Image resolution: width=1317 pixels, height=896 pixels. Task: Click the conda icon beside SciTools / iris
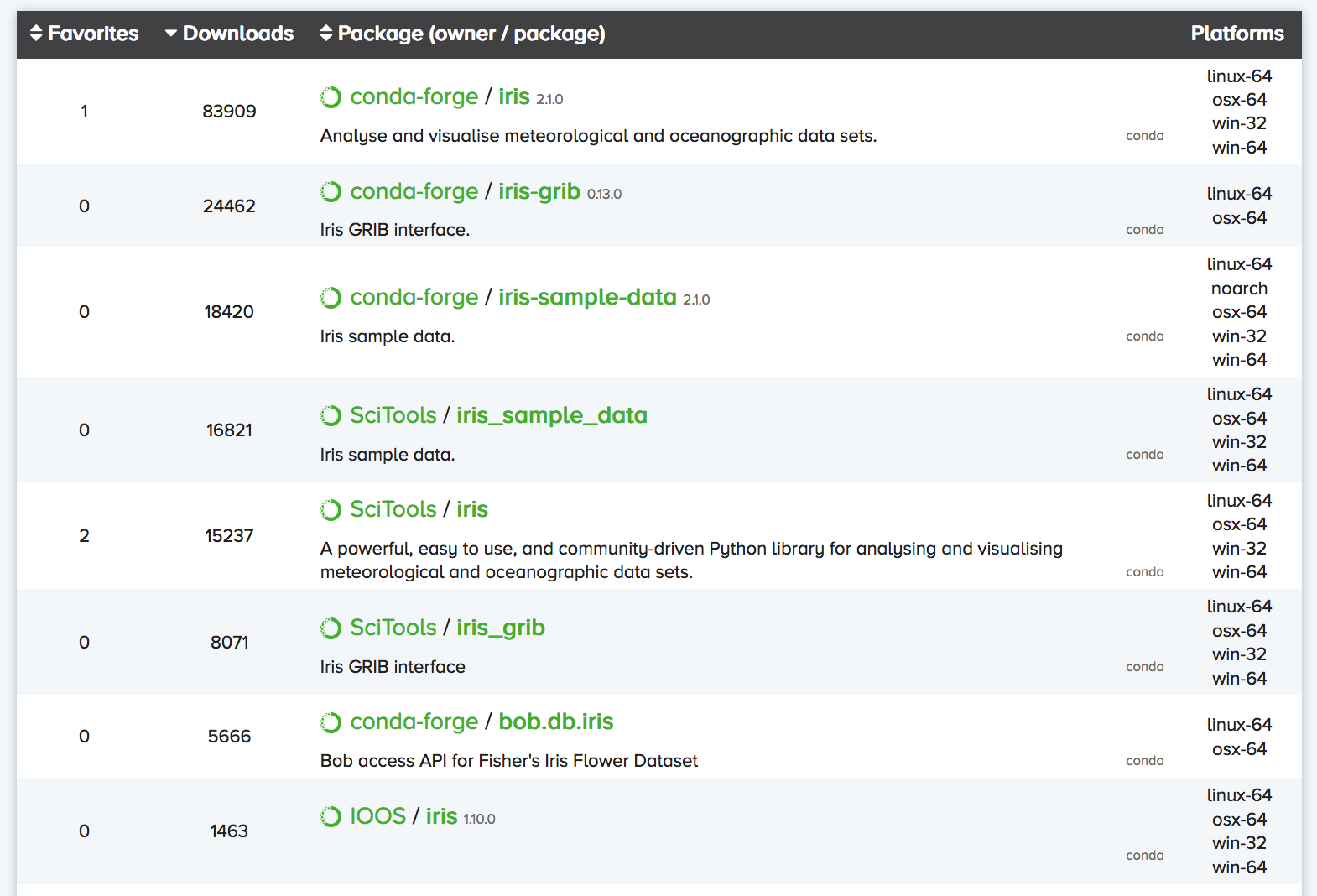tap(331, 510)
